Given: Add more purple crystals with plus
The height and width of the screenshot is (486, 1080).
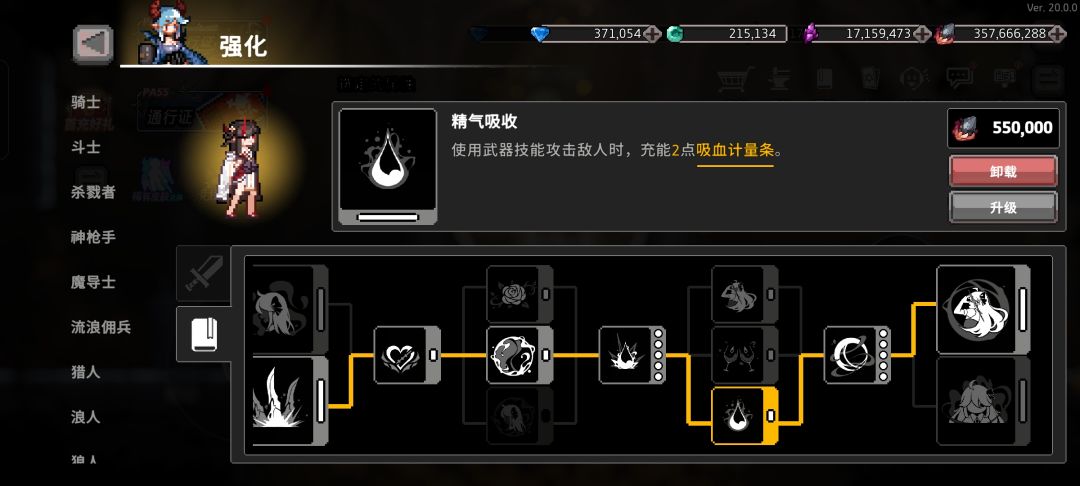Looking at the screenshot, I should 922,33.
